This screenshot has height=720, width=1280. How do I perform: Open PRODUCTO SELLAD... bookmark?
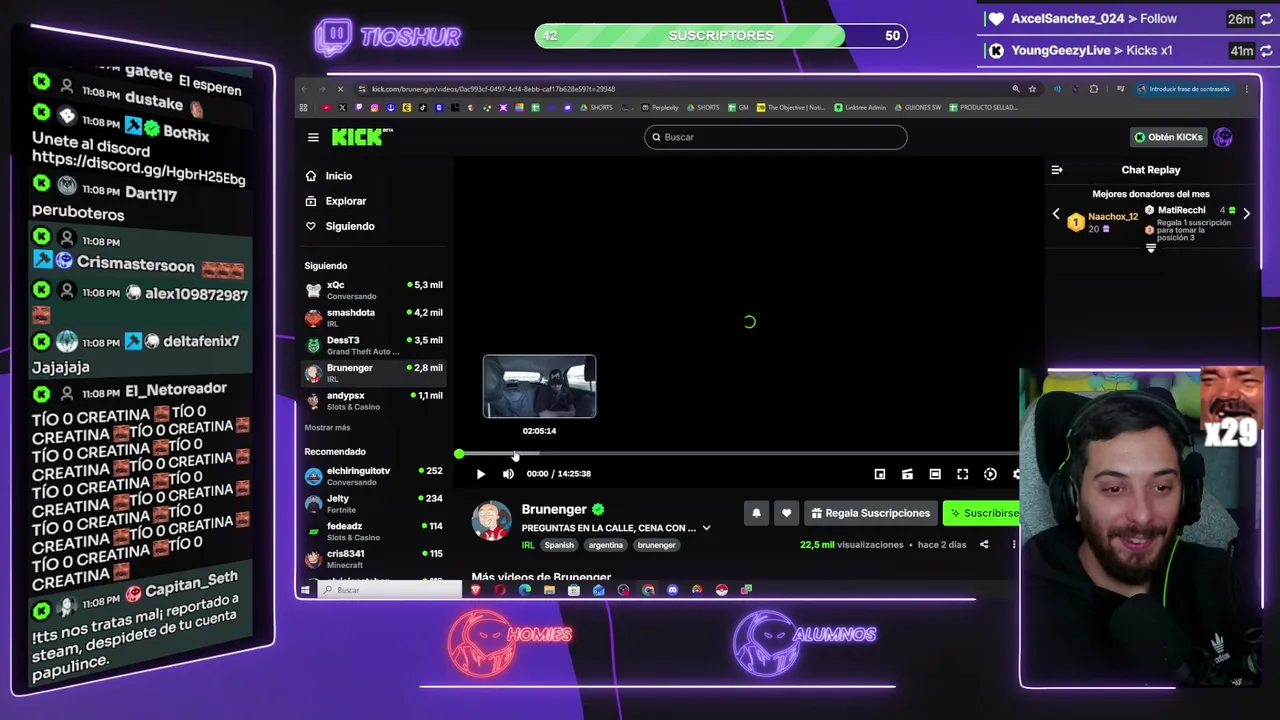tap(983, 107)
